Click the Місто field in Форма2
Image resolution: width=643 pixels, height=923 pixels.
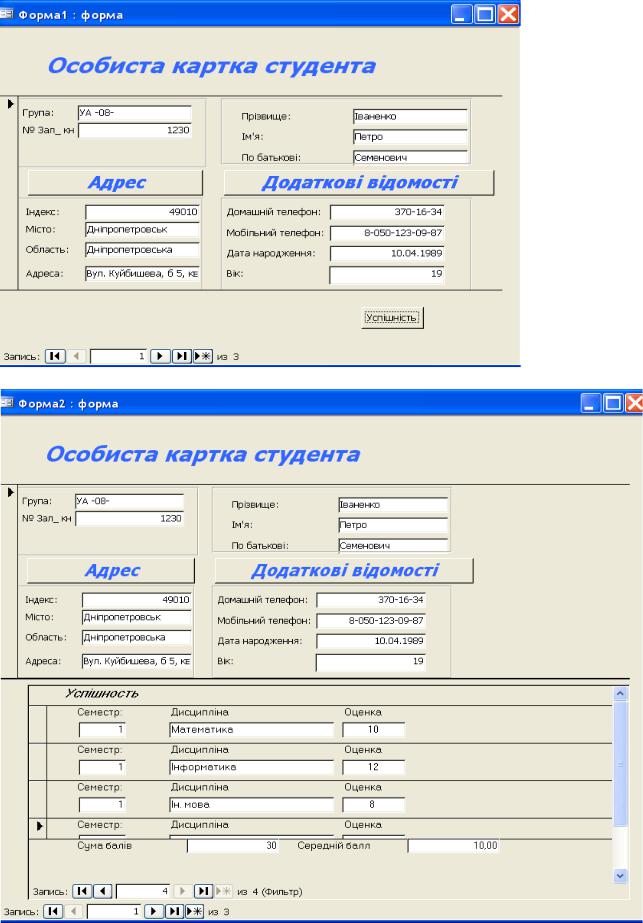[x=137, y=617]
